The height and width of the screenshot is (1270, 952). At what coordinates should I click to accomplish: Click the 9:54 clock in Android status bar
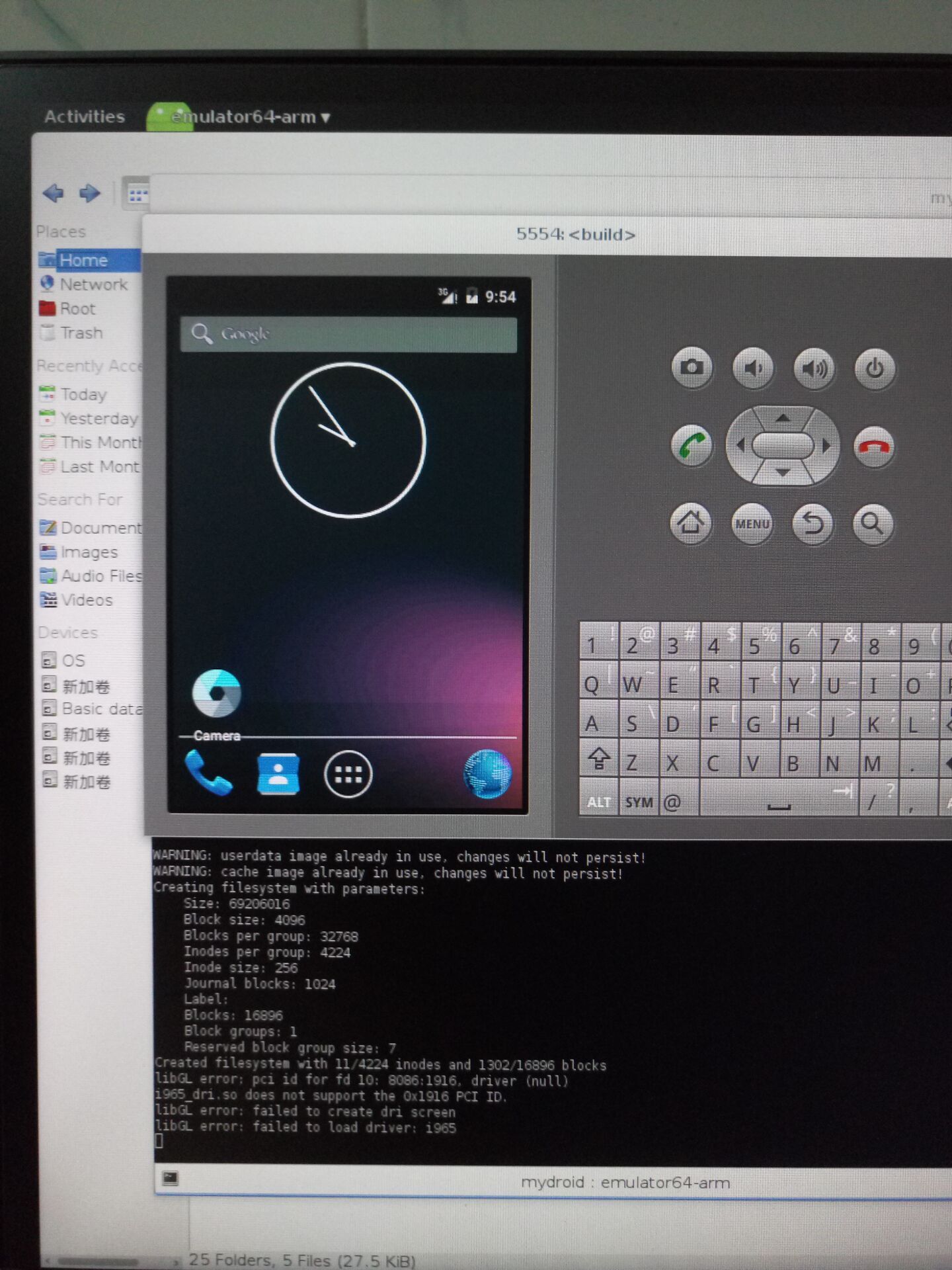(500, 297)
